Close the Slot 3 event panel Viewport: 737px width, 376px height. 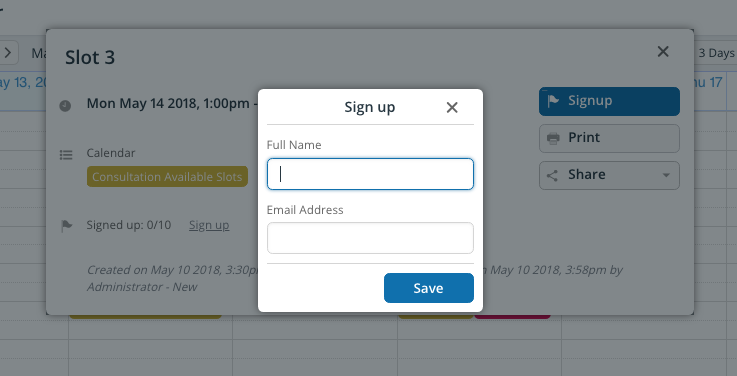(x=663, y=52)
